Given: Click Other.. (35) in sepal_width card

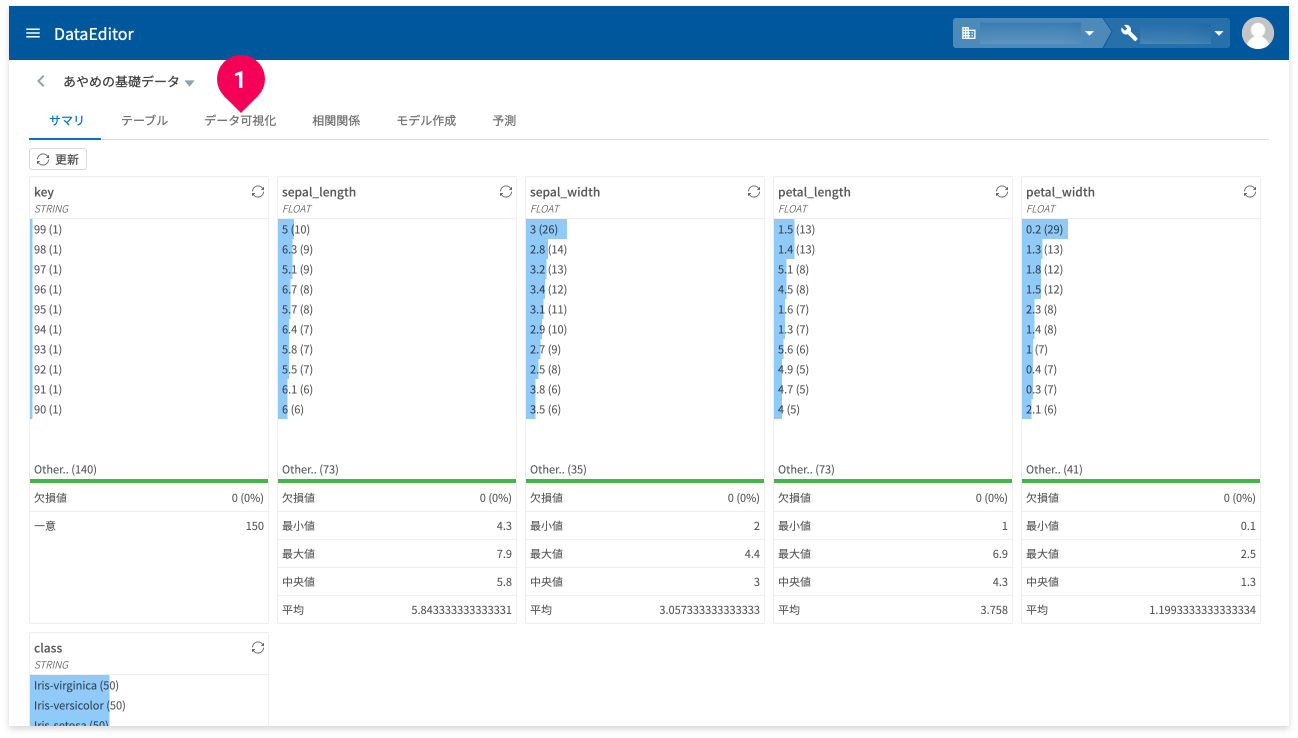Looking at the screenshot, I should tap(558, 469).
